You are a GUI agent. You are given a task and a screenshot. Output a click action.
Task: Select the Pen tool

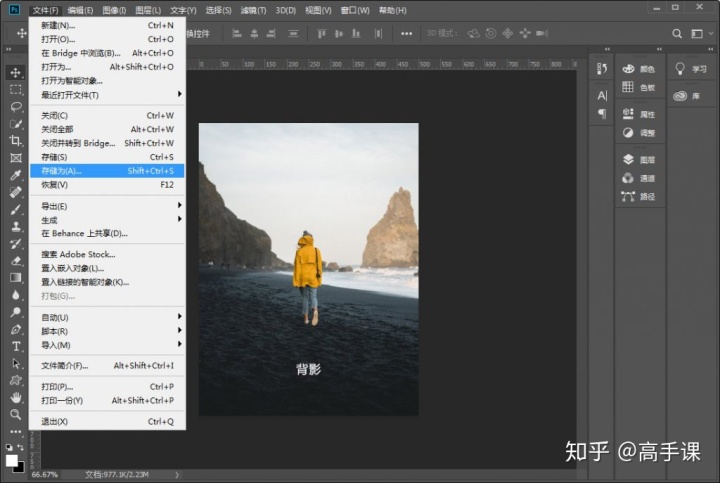(x=16, y=329)
